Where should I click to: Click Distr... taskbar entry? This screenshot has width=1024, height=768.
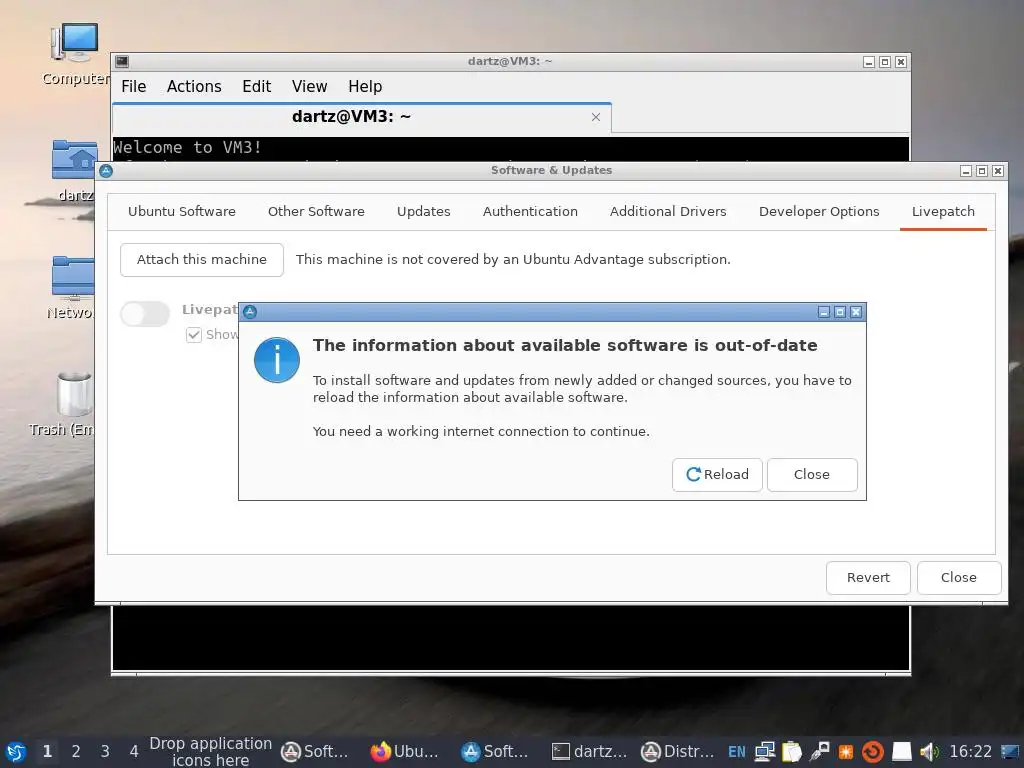677,752
